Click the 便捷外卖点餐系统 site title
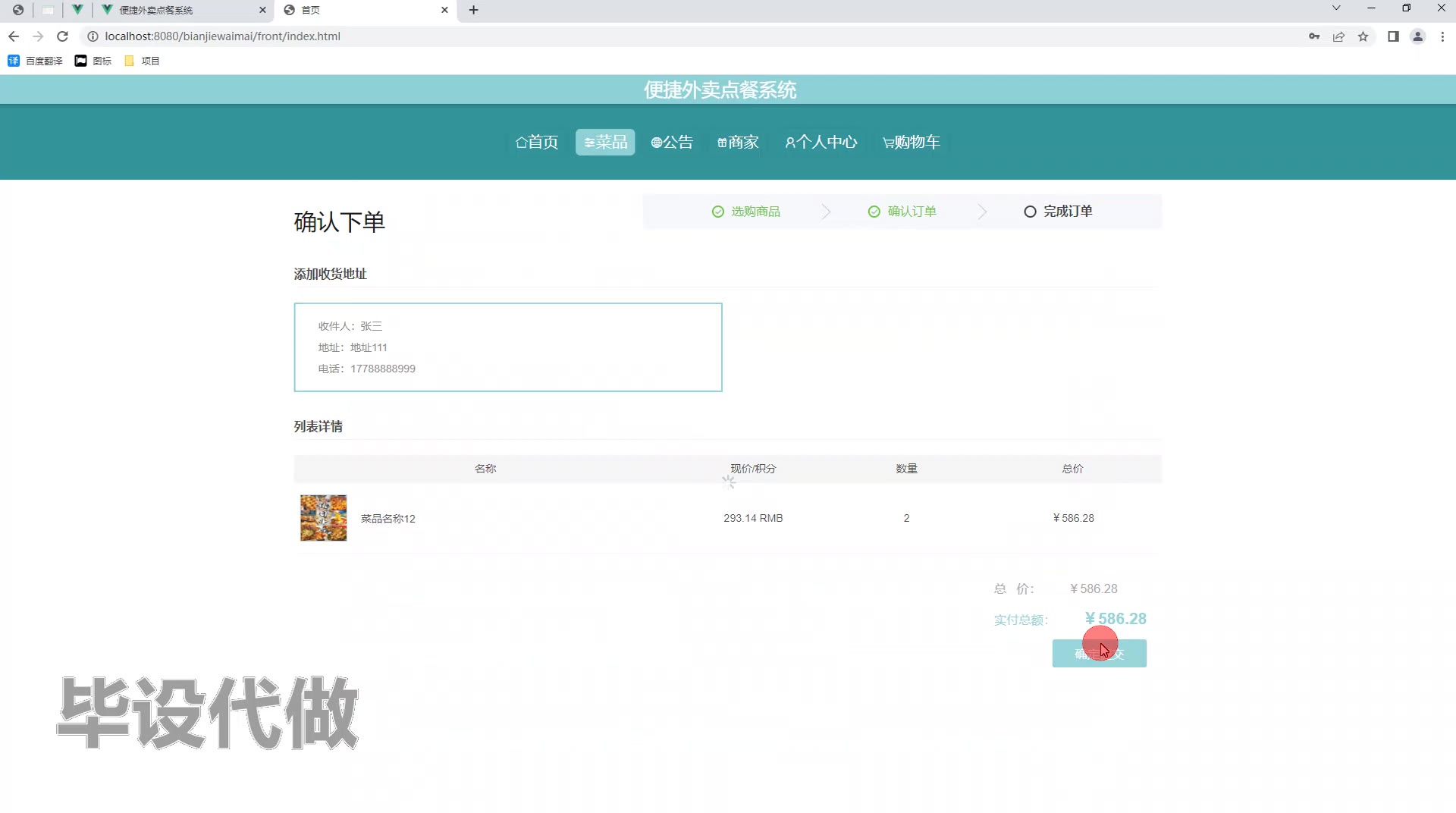The height and width of the screenshot is (813, 1456). (720, 89)
